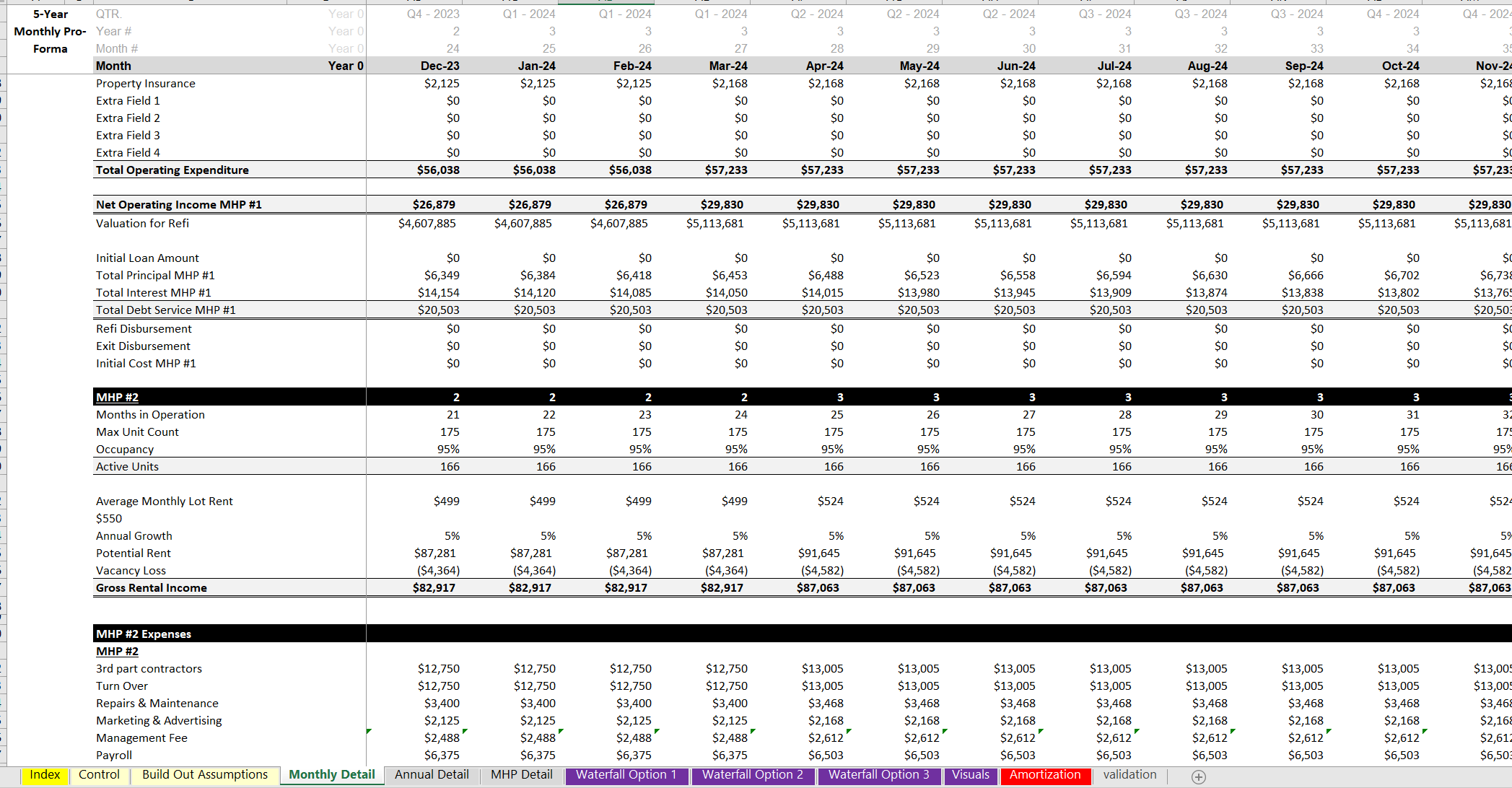The image size is (1512, 788).
Task: Click the Valuation for Refi label
Action: [143, 224]
